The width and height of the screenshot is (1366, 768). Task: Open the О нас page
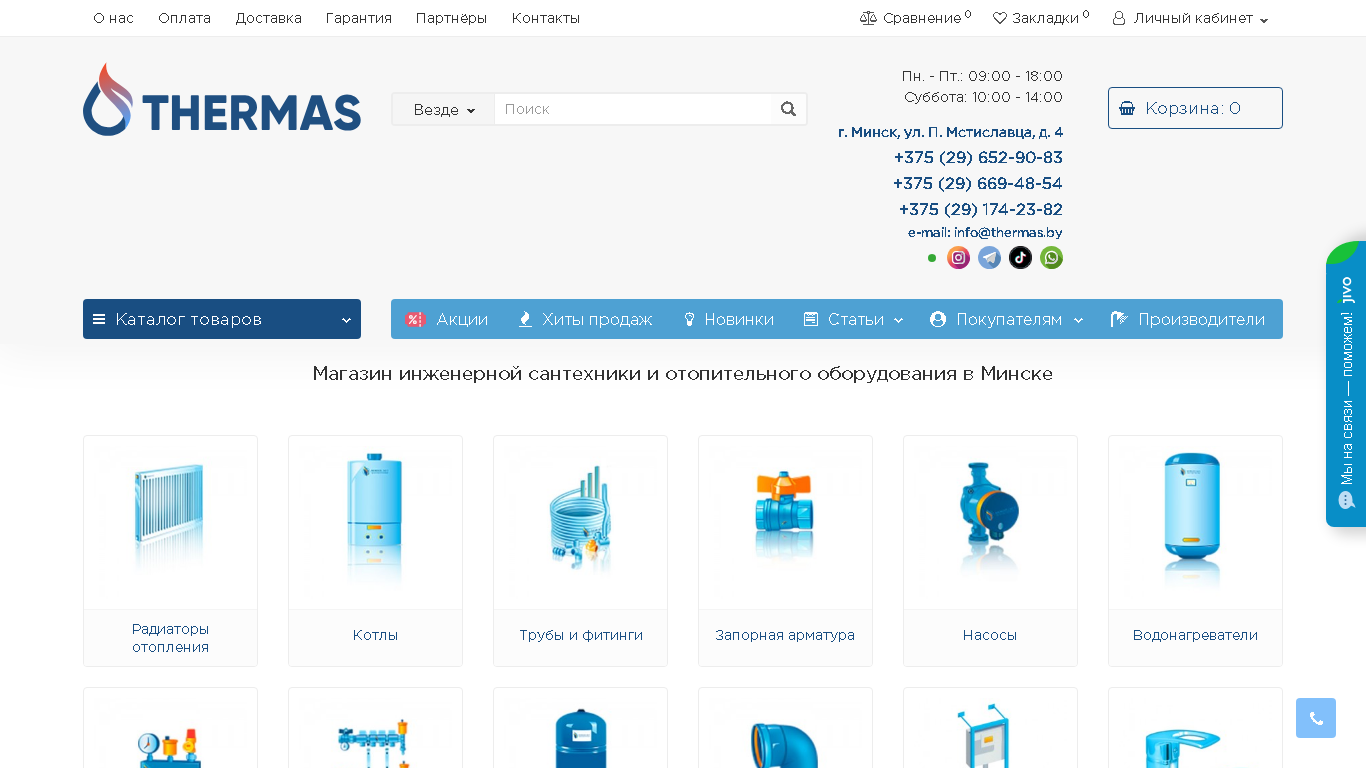[x=113, y=18]
